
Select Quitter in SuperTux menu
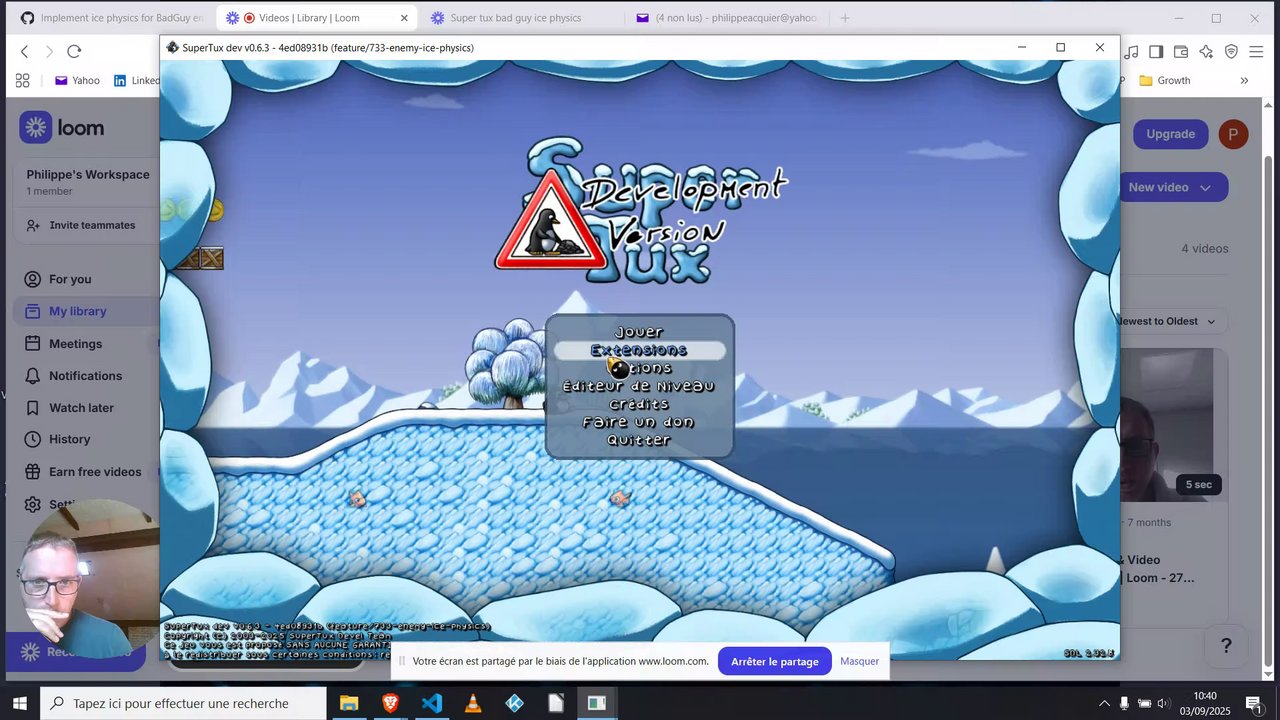point(639,440)
